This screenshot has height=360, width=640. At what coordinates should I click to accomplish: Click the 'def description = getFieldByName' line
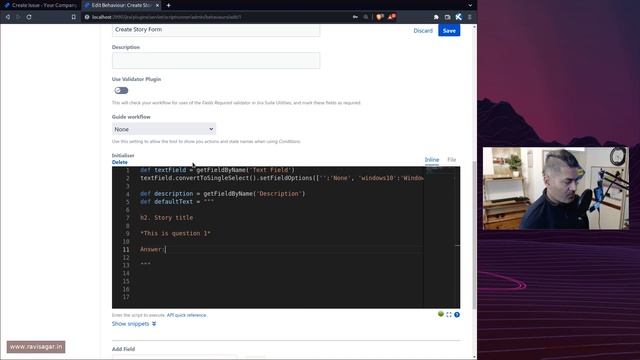coord(223,193)
